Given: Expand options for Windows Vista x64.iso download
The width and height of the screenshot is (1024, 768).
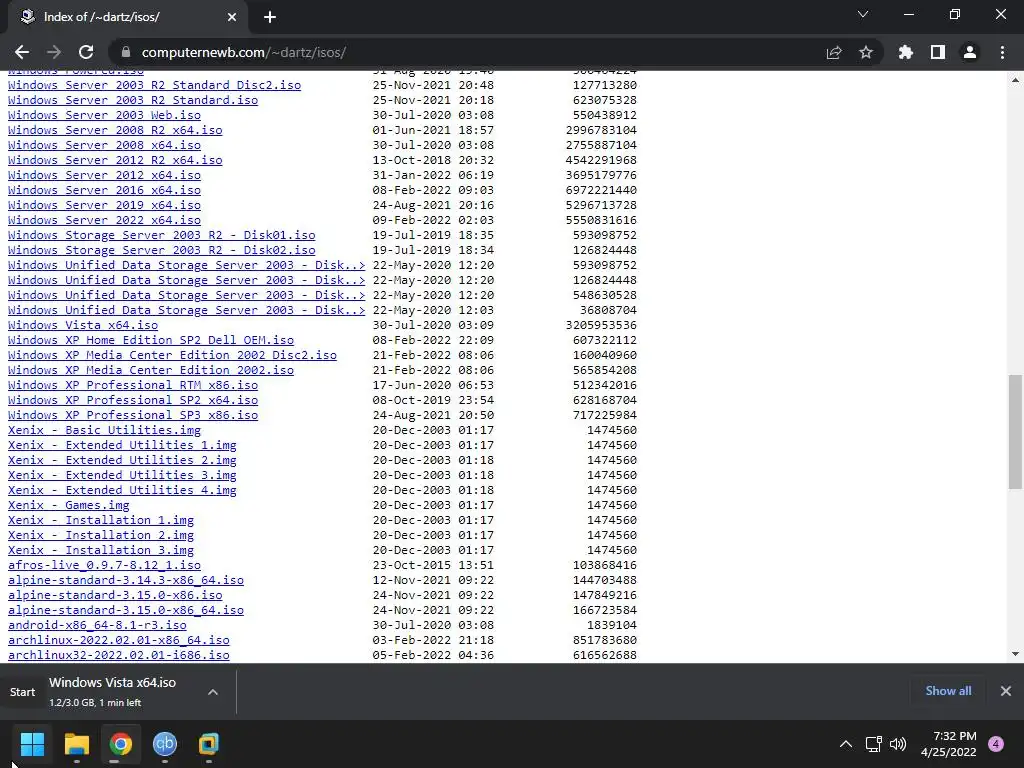Looking at the screenshot, I should (213, 692).
